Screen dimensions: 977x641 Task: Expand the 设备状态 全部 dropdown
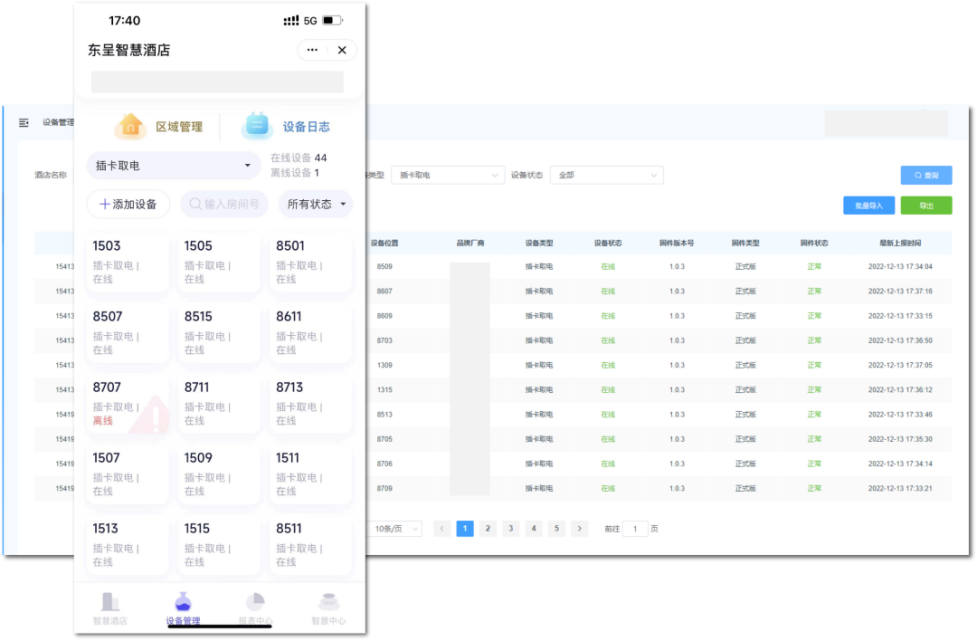point(606,175)
